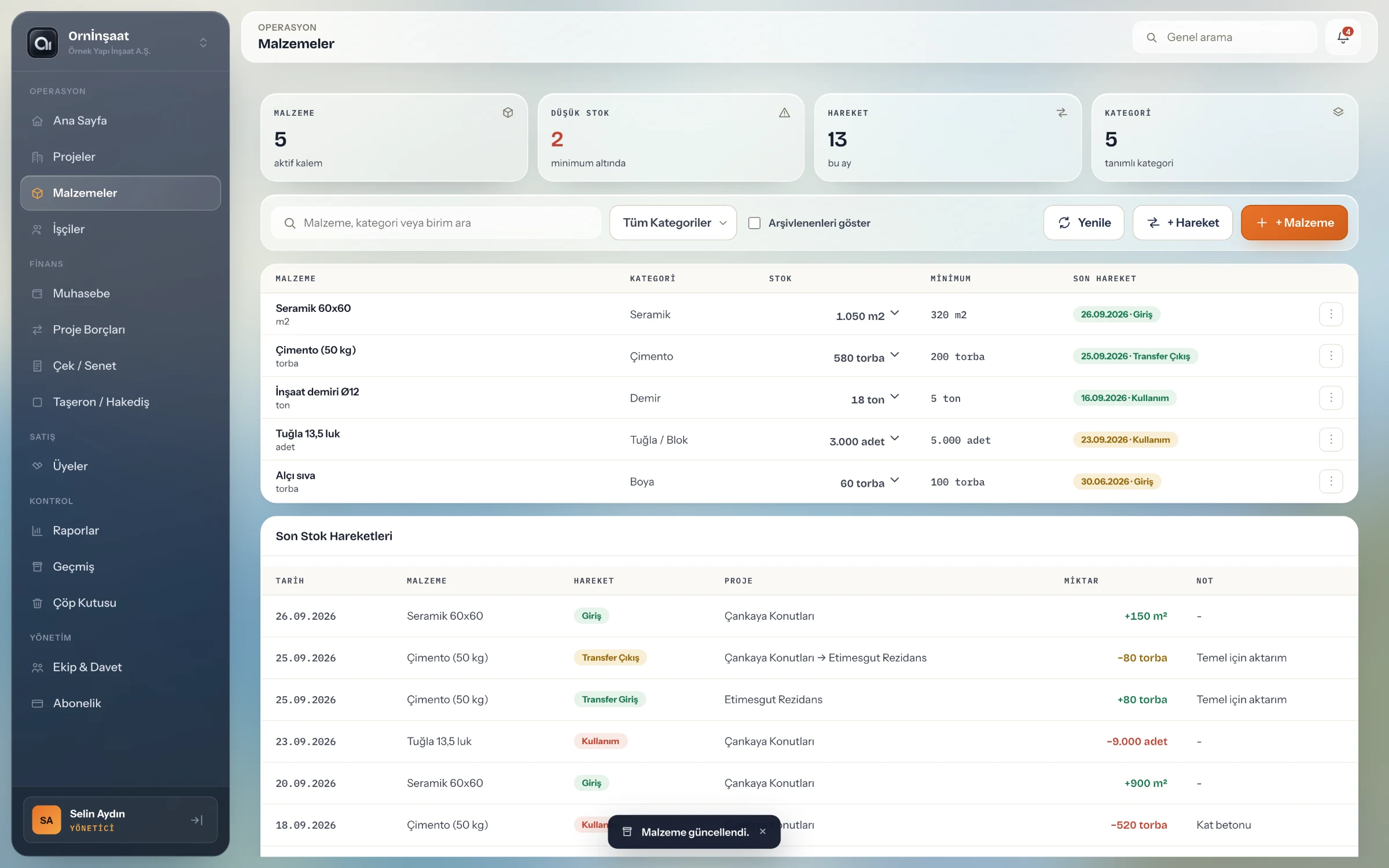This screenshot has height=868, width=1389.
Task: Open the row menu for Alçı sıva
Action: coord(1331,481)
